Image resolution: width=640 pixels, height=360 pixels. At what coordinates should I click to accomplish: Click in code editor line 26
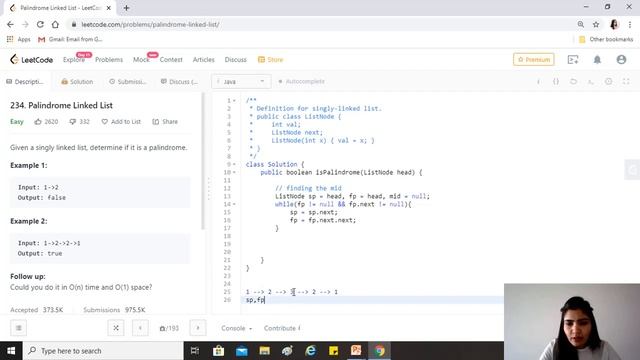[373, 300]
